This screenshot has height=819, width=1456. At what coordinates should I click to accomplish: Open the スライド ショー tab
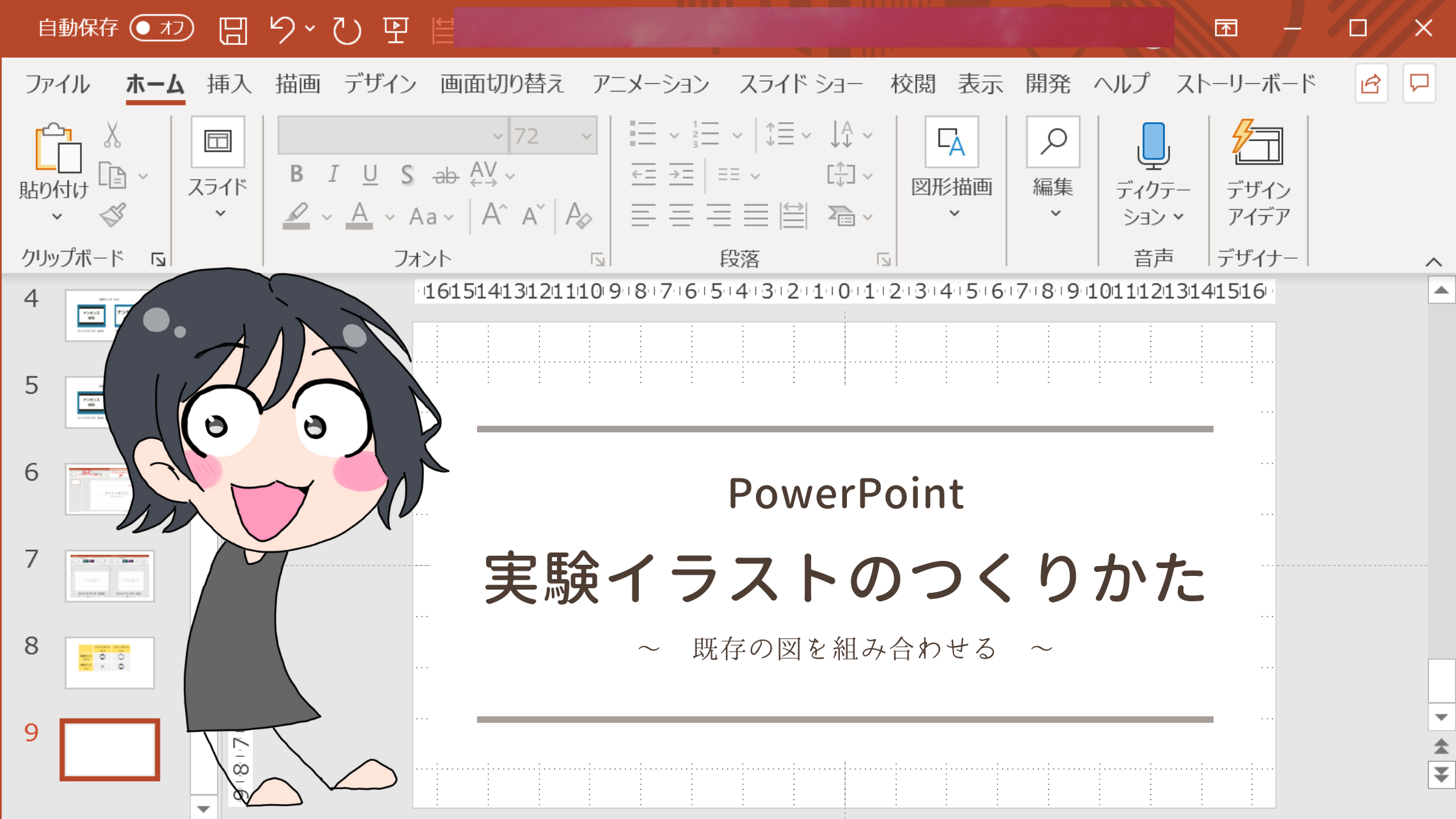801,84
